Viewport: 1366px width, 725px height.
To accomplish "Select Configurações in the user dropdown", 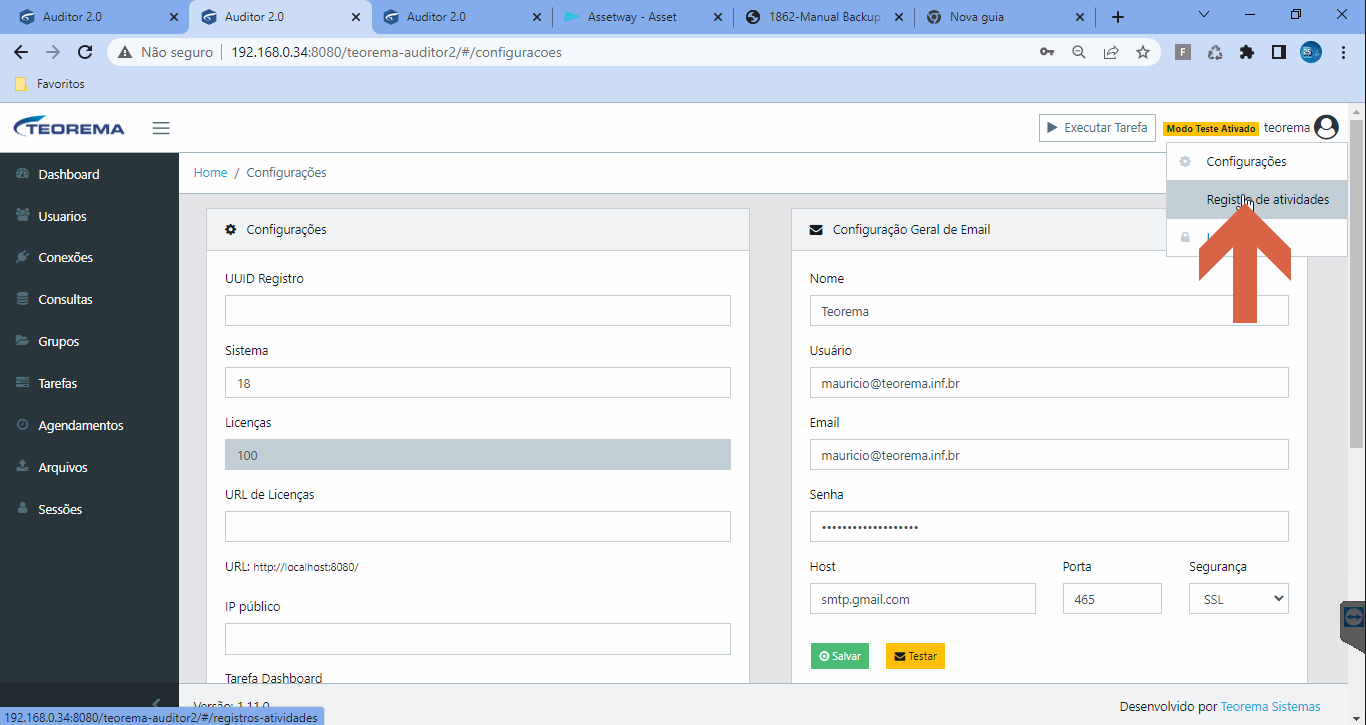I will tap(1257, 161).
